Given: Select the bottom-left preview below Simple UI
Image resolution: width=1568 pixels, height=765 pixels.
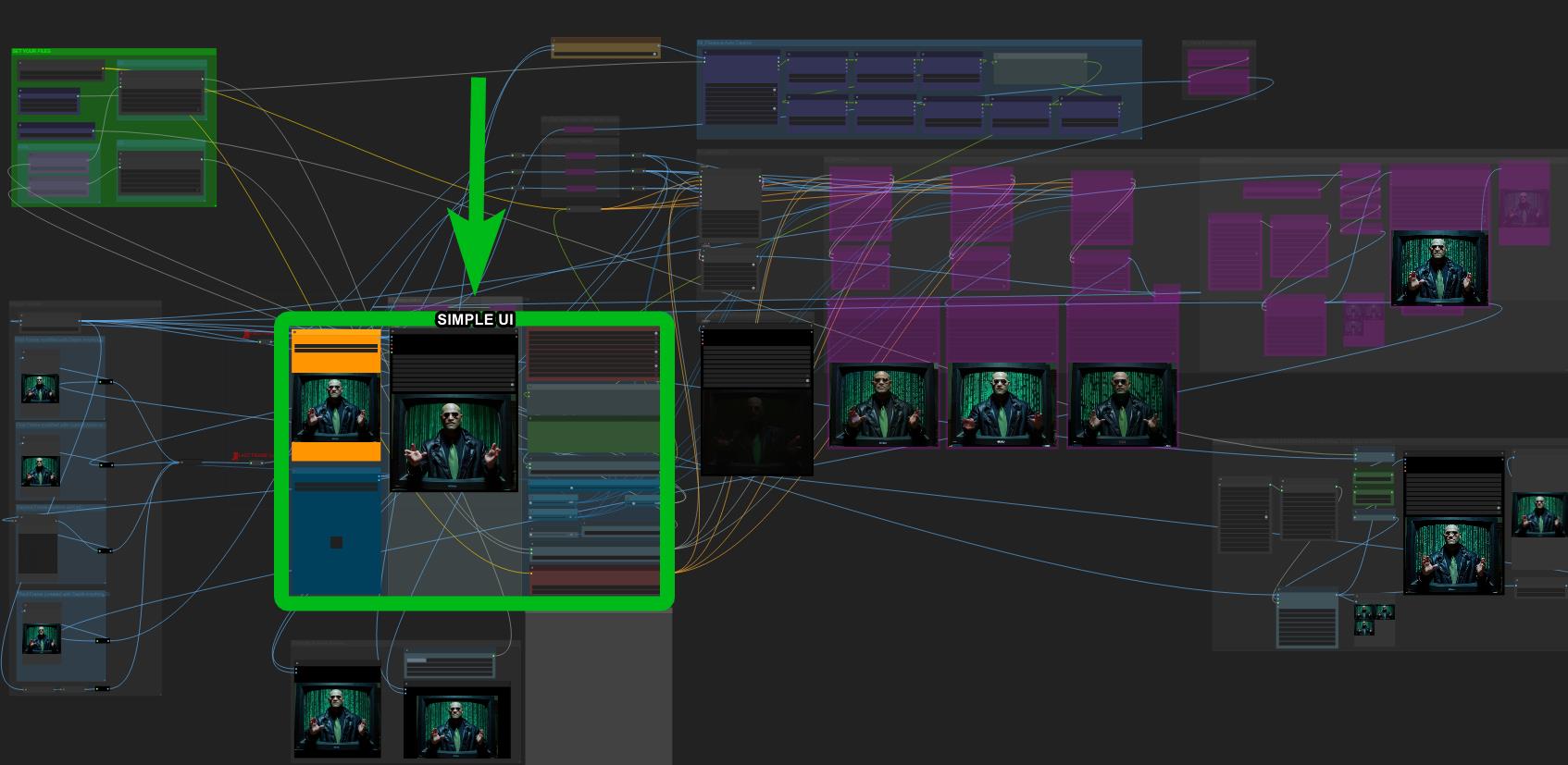Looking at the screenshot, I should point(337,721).
